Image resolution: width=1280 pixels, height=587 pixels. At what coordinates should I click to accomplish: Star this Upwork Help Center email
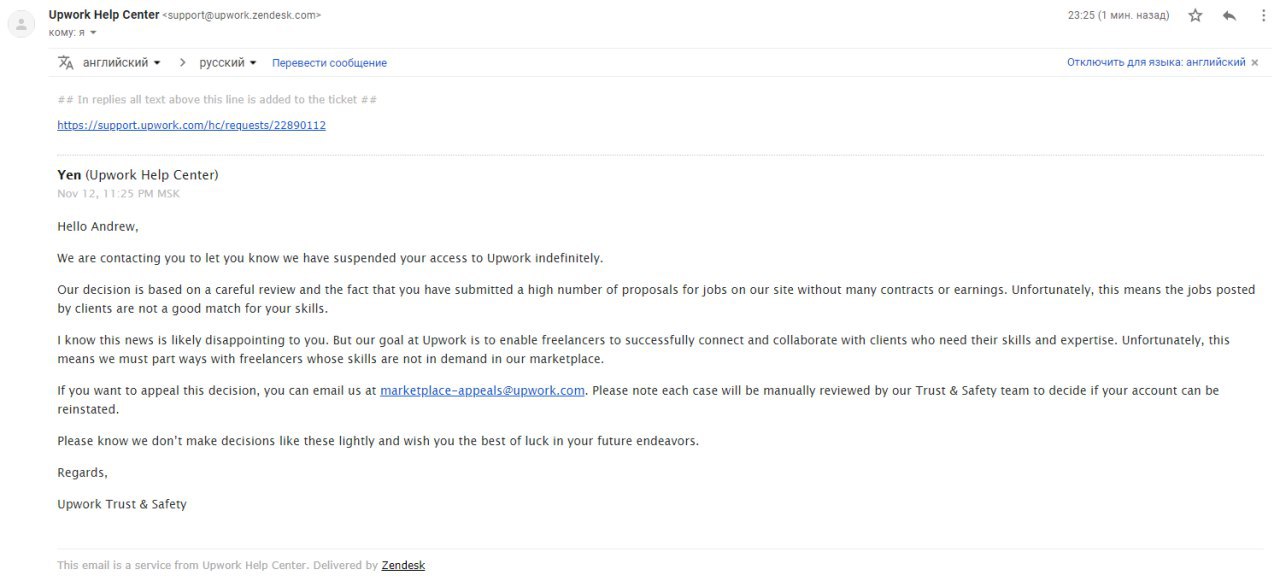1195,16
